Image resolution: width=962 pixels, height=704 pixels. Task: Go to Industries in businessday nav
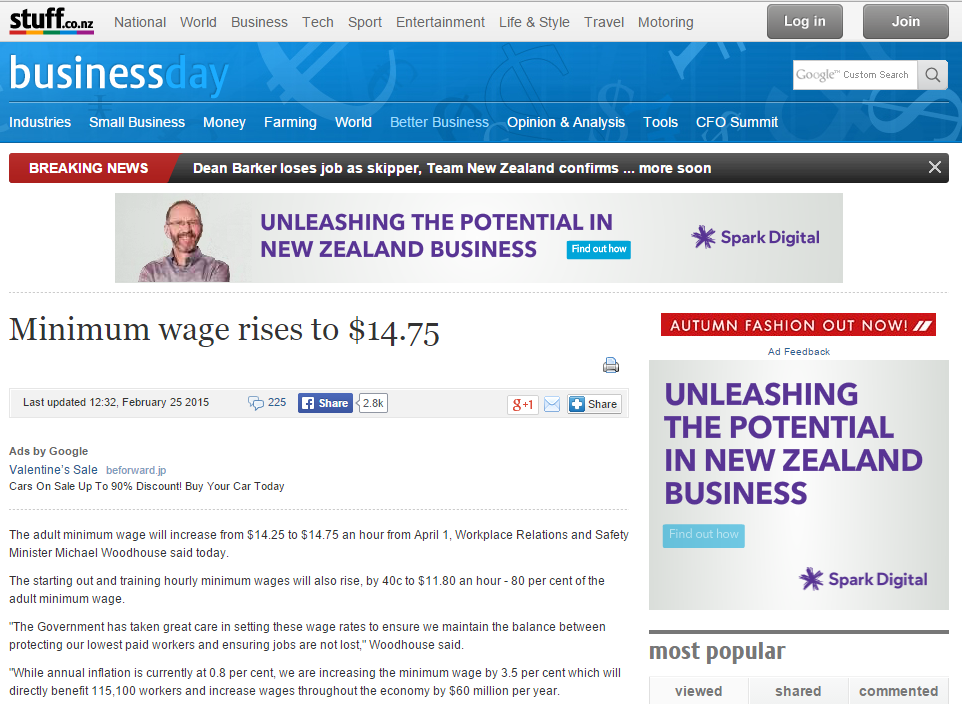click(40, 122)
